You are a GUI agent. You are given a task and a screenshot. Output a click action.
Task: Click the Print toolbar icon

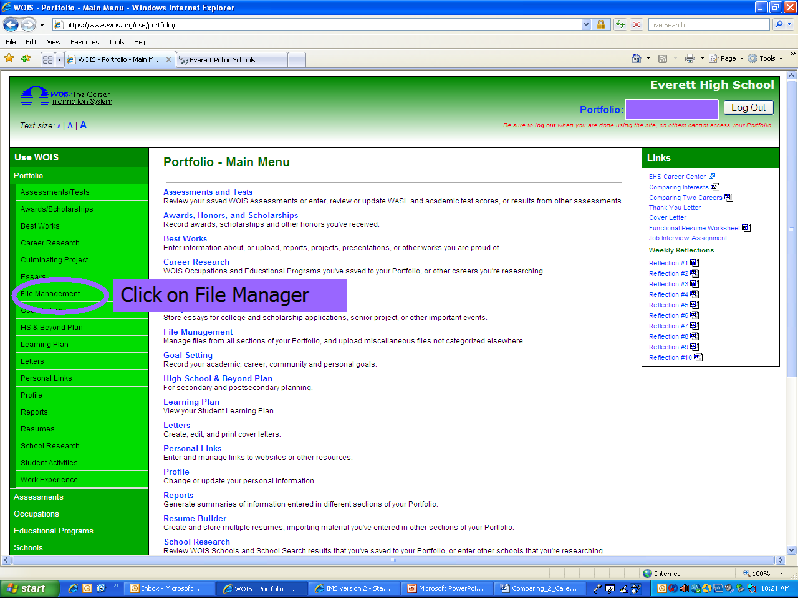coord(690,59)
